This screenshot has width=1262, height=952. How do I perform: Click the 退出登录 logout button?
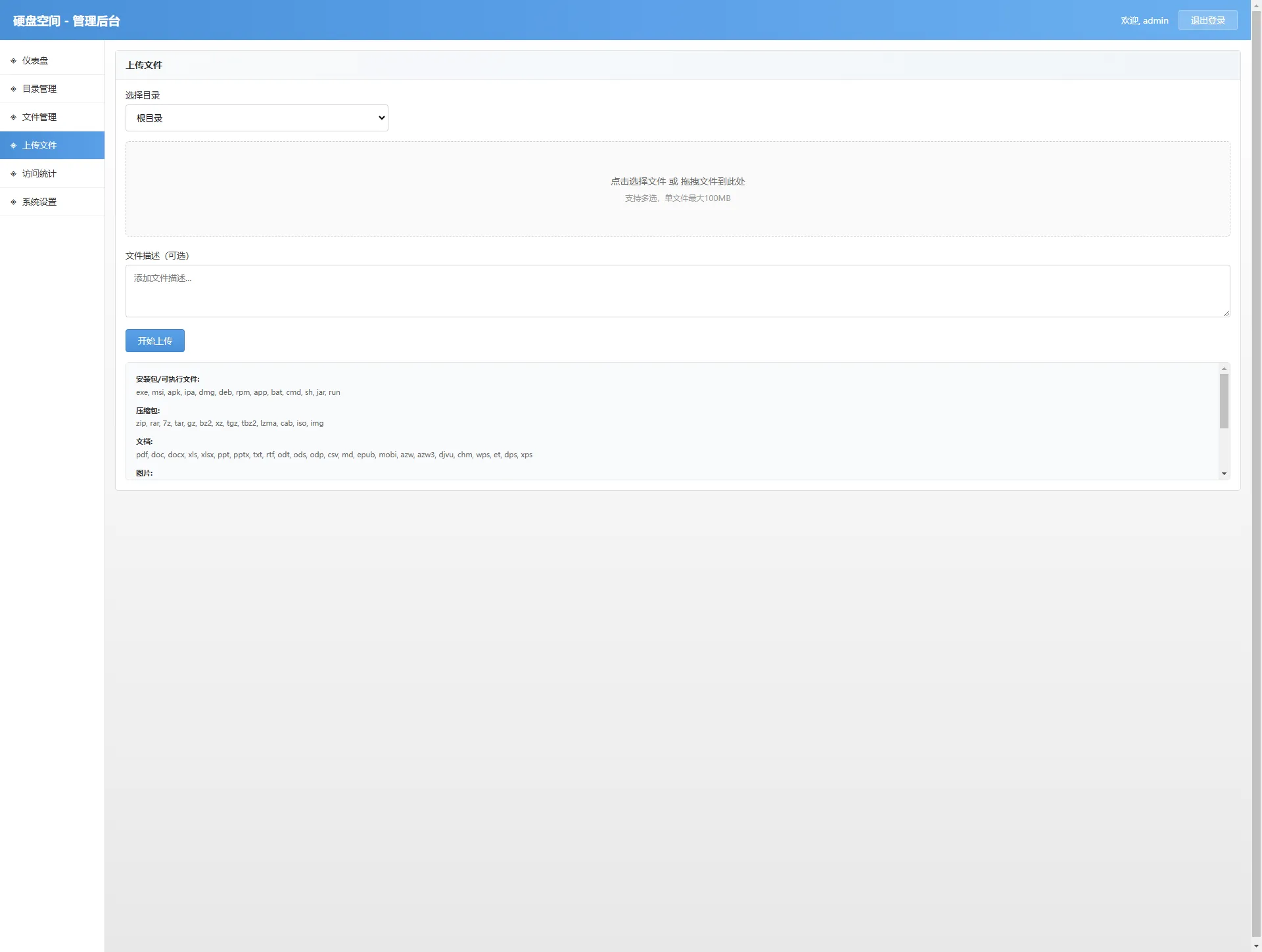[x=1207, y=20]
